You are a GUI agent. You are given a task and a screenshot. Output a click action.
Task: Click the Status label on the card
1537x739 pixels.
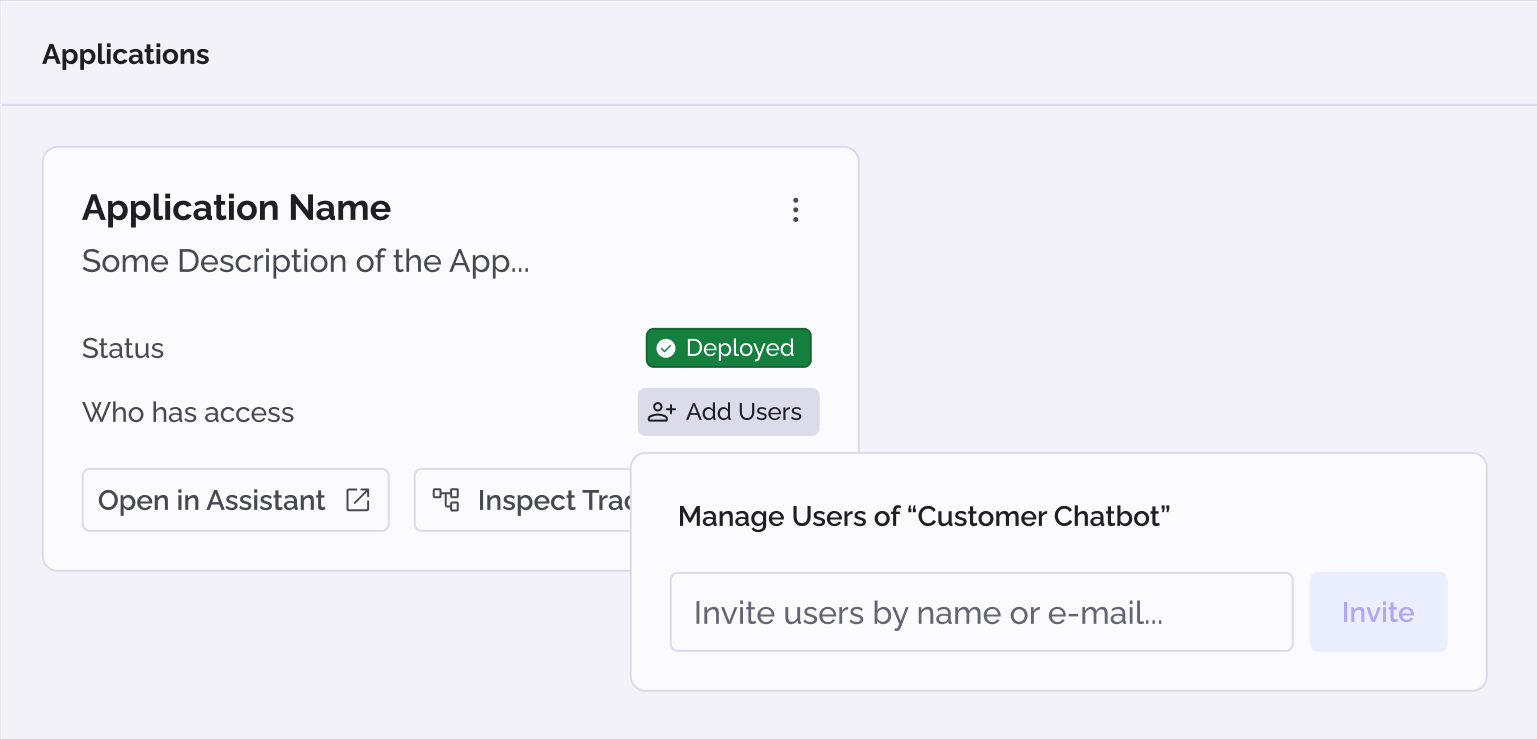coord(122,348)
